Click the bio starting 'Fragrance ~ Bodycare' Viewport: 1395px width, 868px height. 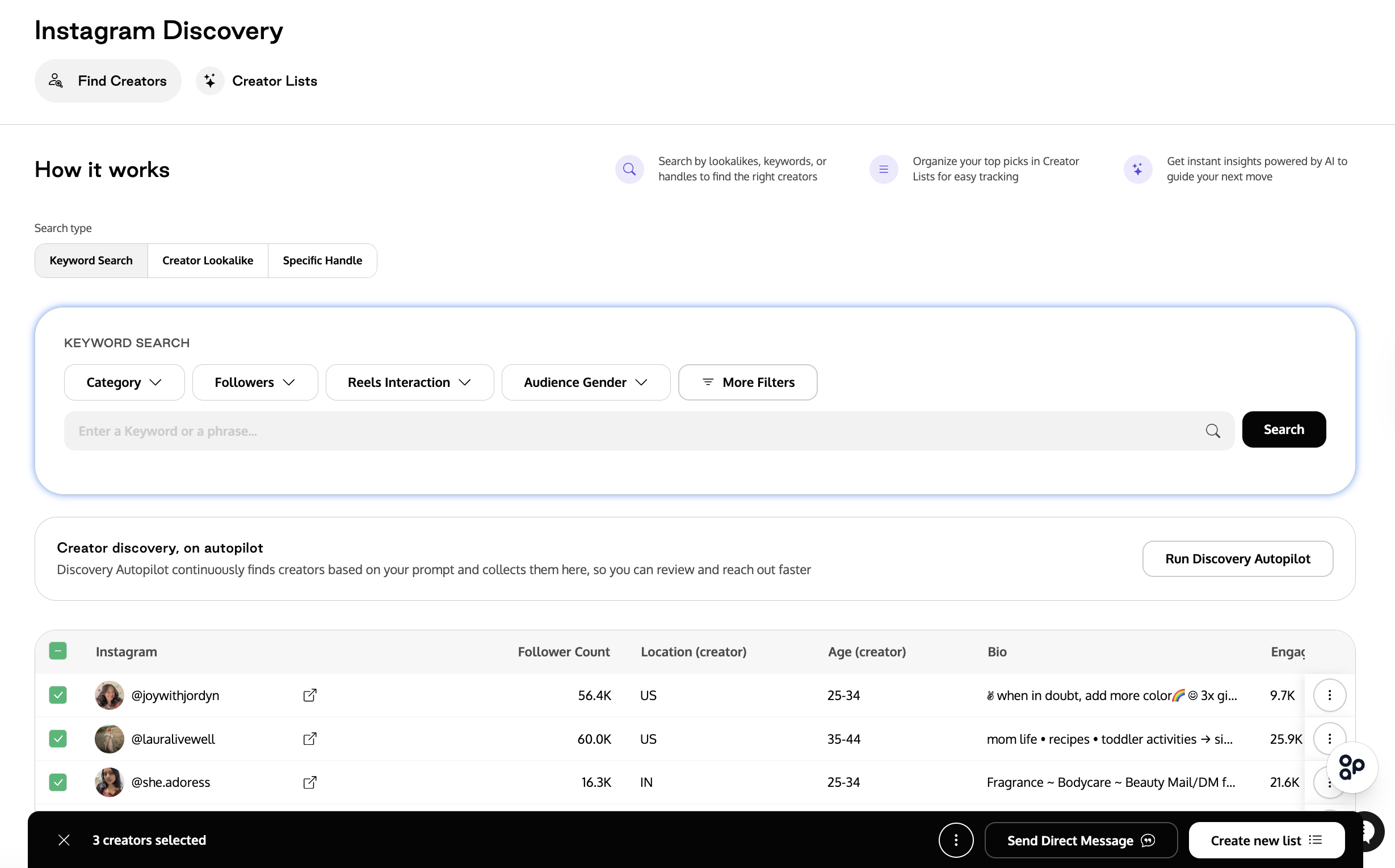[x=1111, y=782]
